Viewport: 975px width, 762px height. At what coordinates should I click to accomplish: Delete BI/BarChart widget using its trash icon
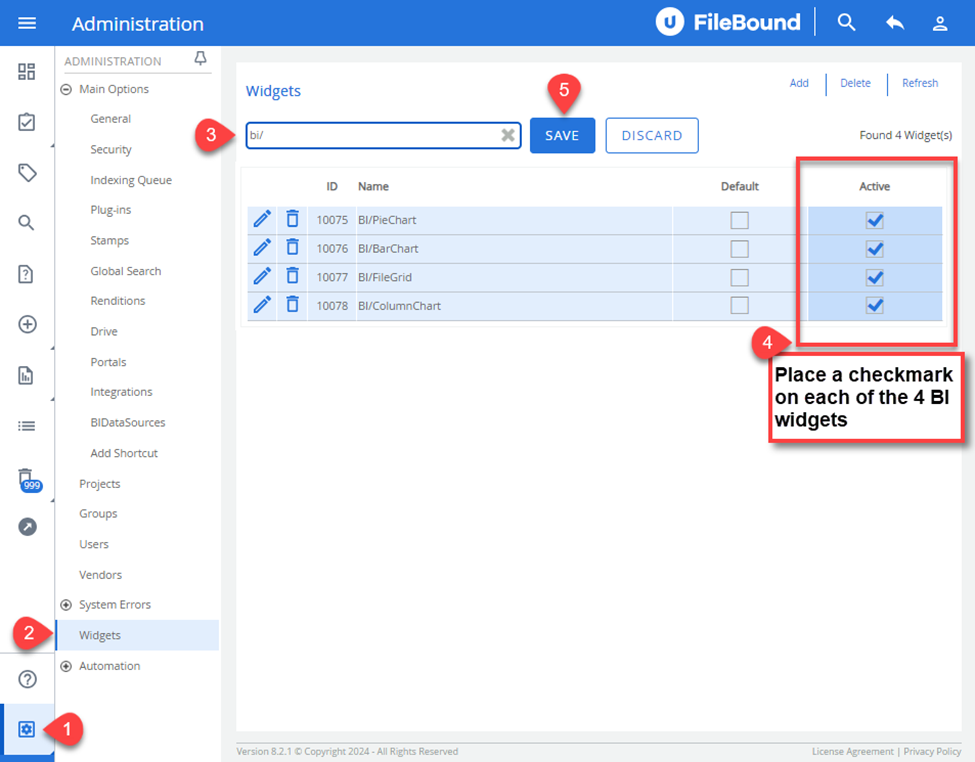click(292, 248)
